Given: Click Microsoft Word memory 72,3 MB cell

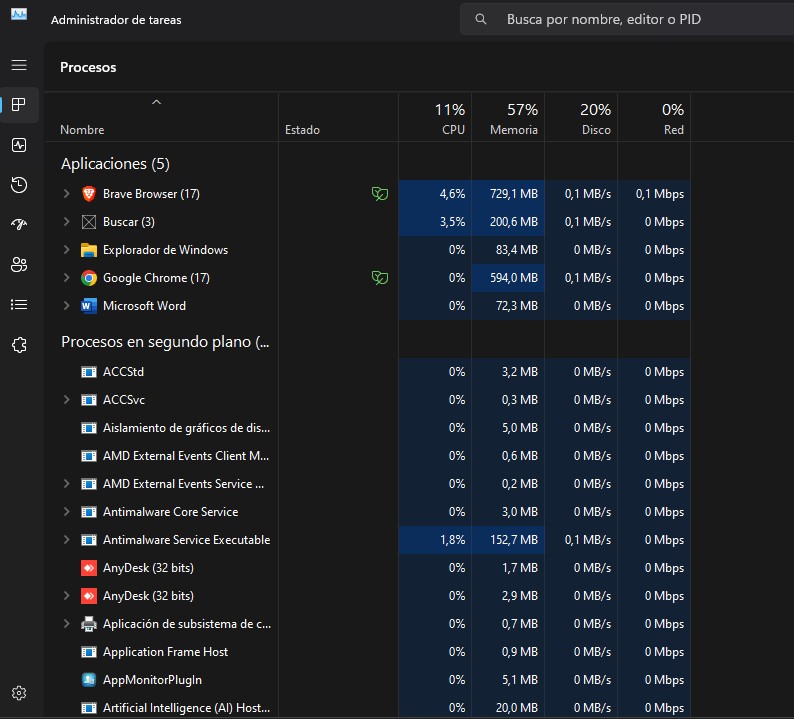Looking at the screenshot, I should (x=508, y=306).
